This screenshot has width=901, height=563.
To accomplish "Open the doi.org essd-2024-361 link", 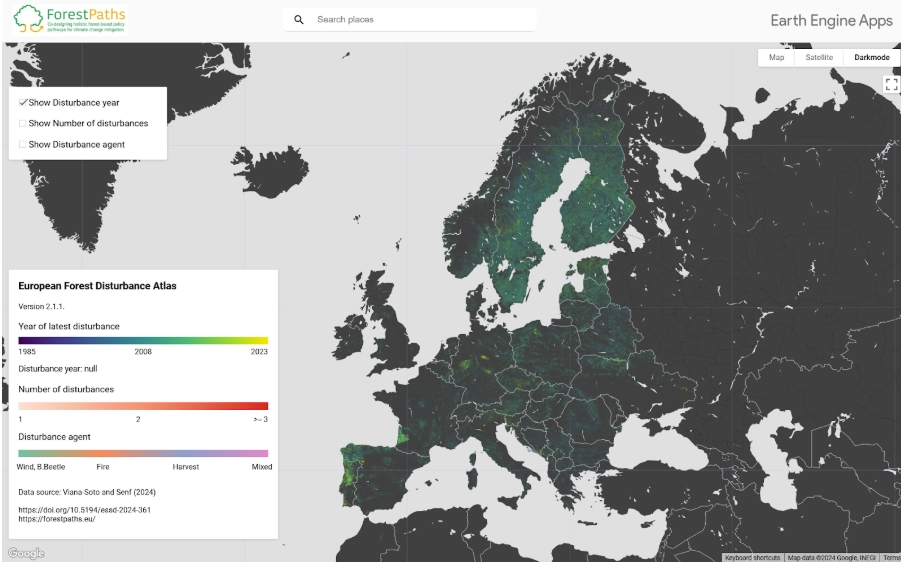I will coord(84,510).
